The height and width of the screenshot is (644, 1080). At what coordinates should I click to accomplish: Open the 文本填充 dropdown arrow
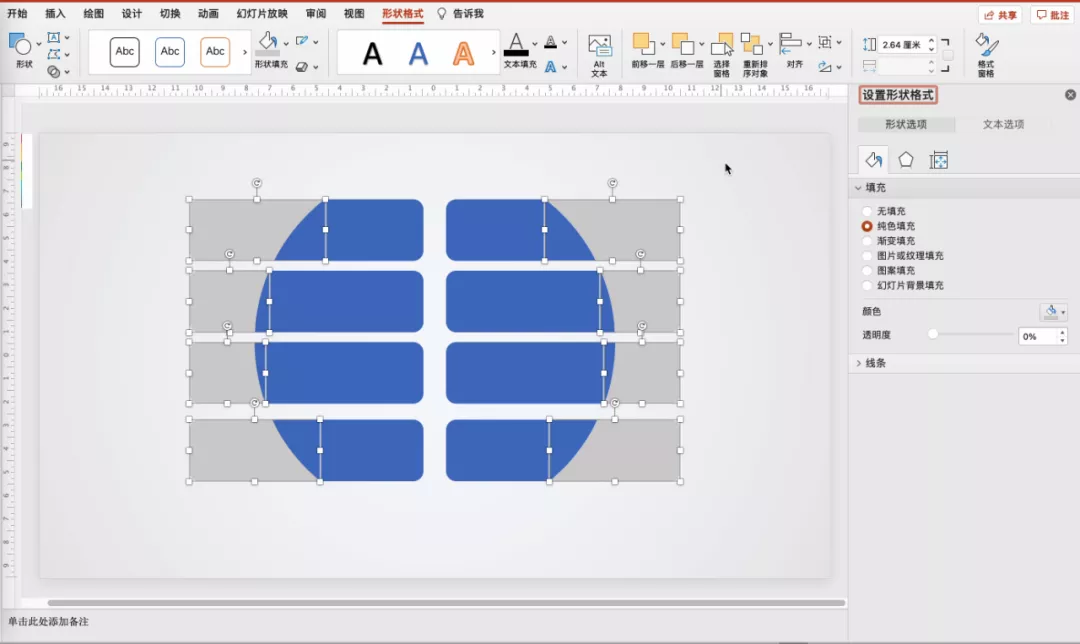point(534,43)
